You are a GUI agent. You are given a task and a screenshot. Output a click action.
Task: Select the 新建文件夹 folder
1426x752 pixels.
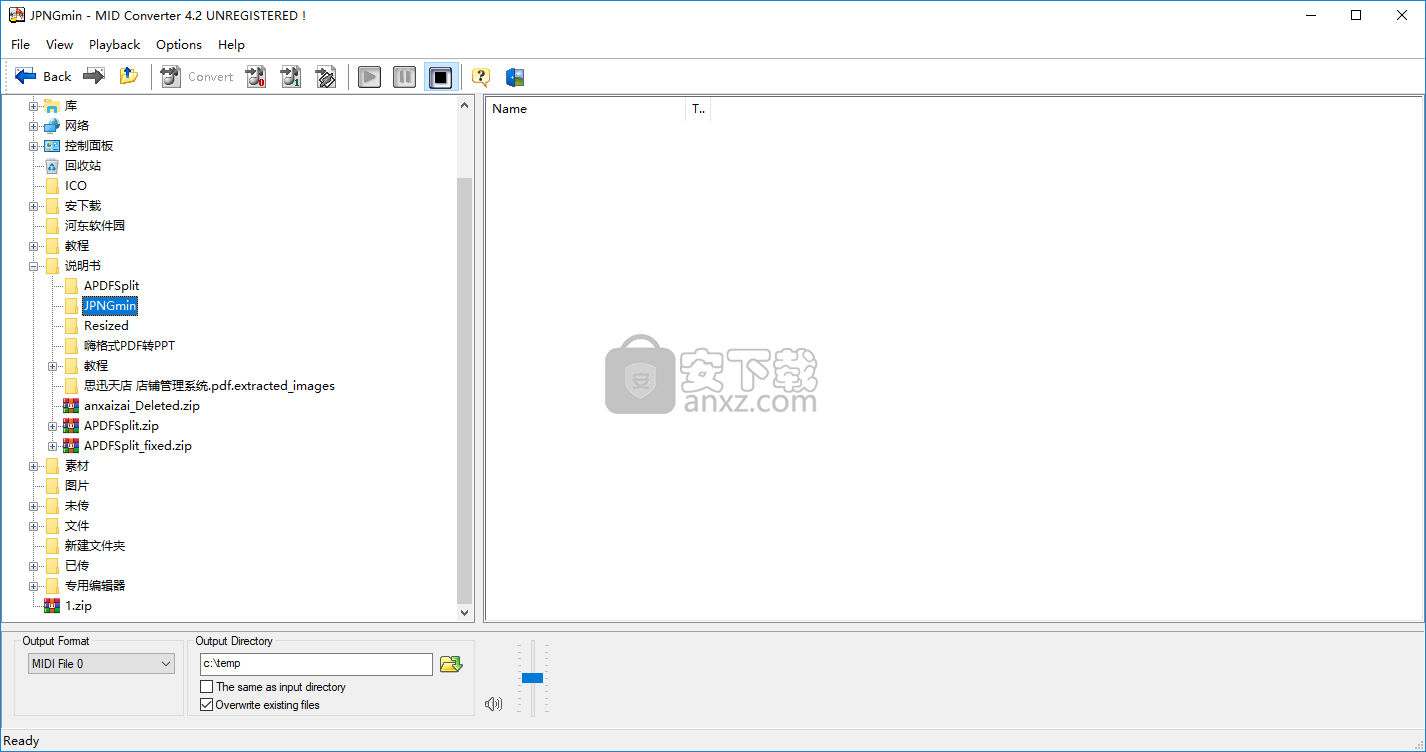[x=95, y=546]
